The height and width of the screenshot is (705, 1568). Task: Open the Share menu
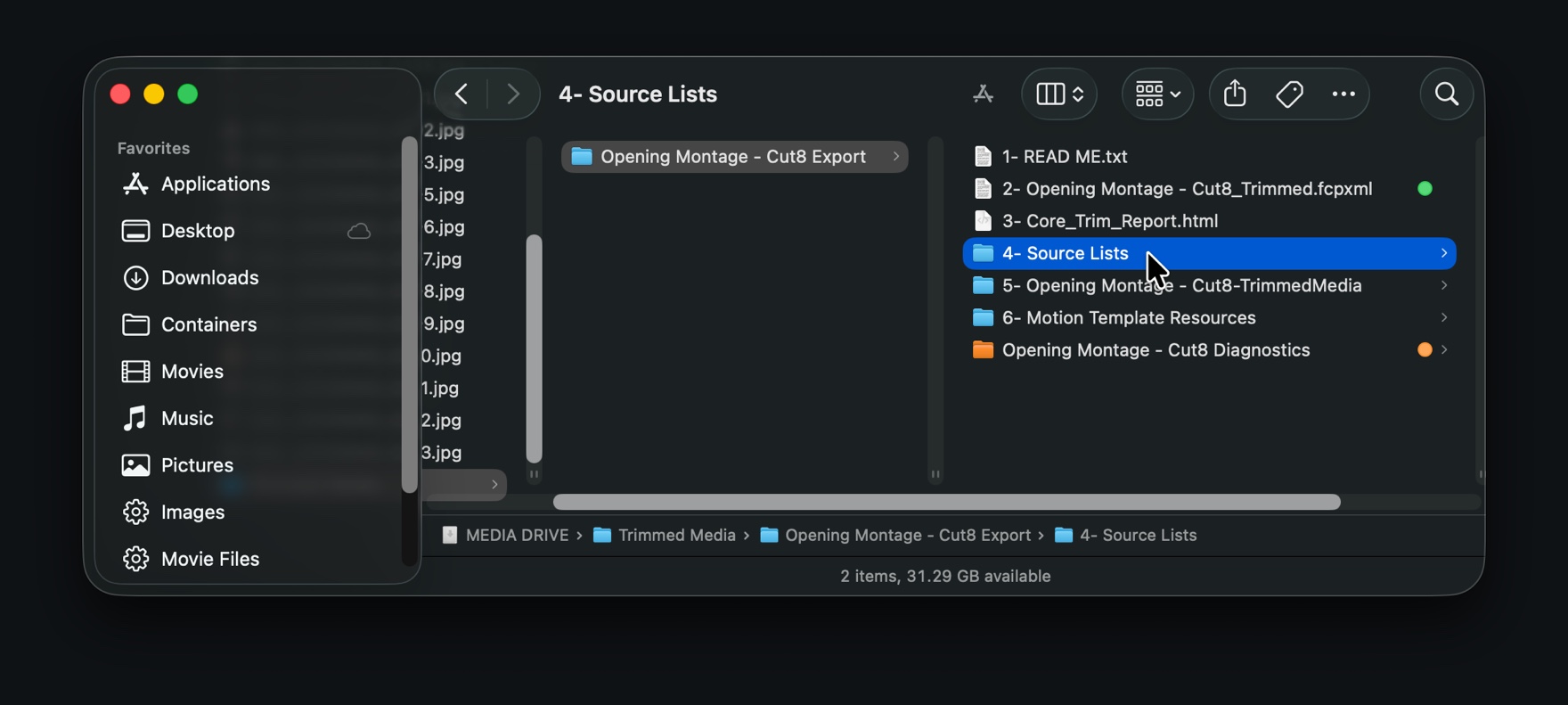1235,94
